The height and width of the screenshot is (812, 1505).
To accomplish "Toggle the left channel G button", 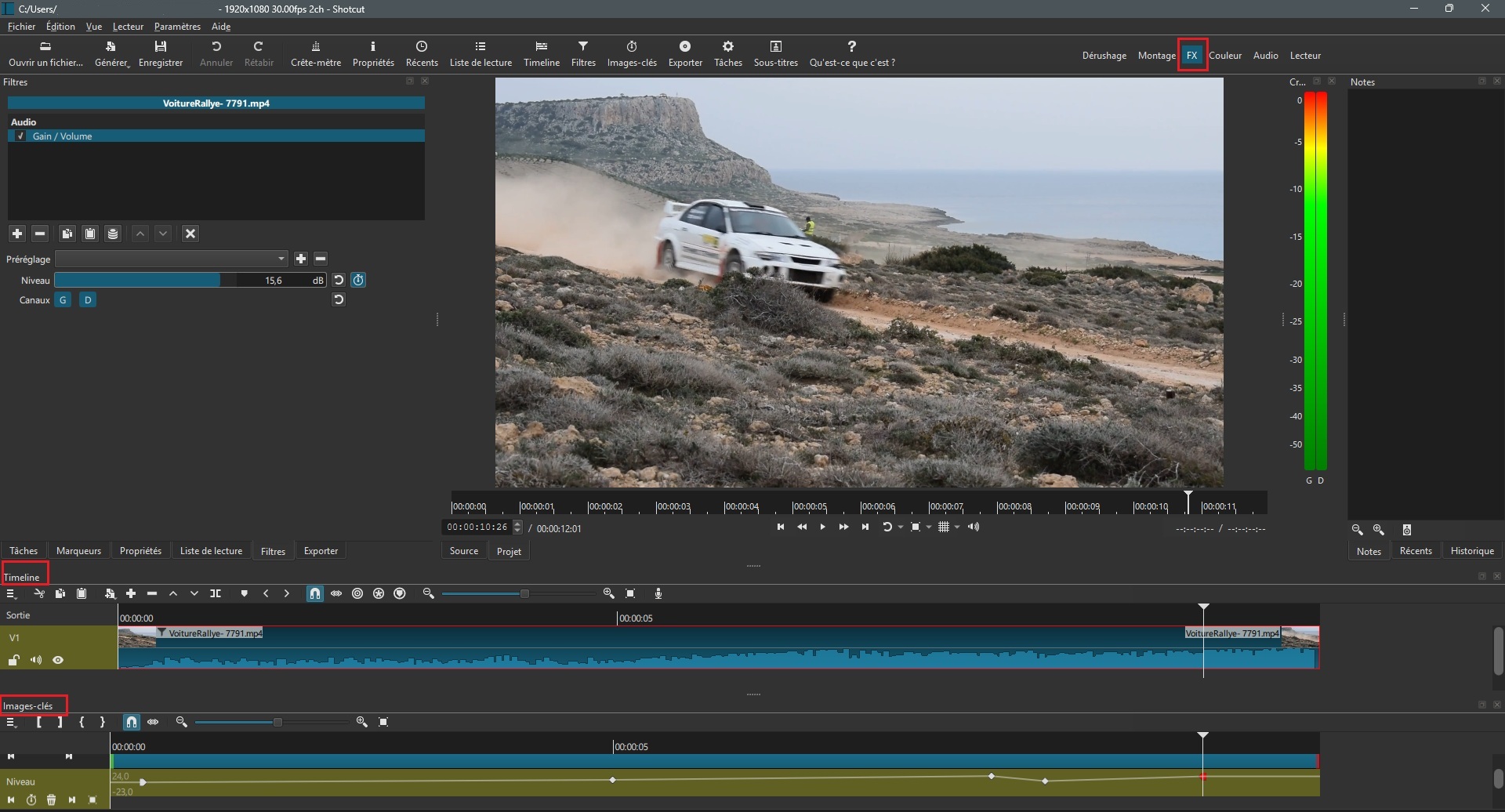I will [63, 300].
